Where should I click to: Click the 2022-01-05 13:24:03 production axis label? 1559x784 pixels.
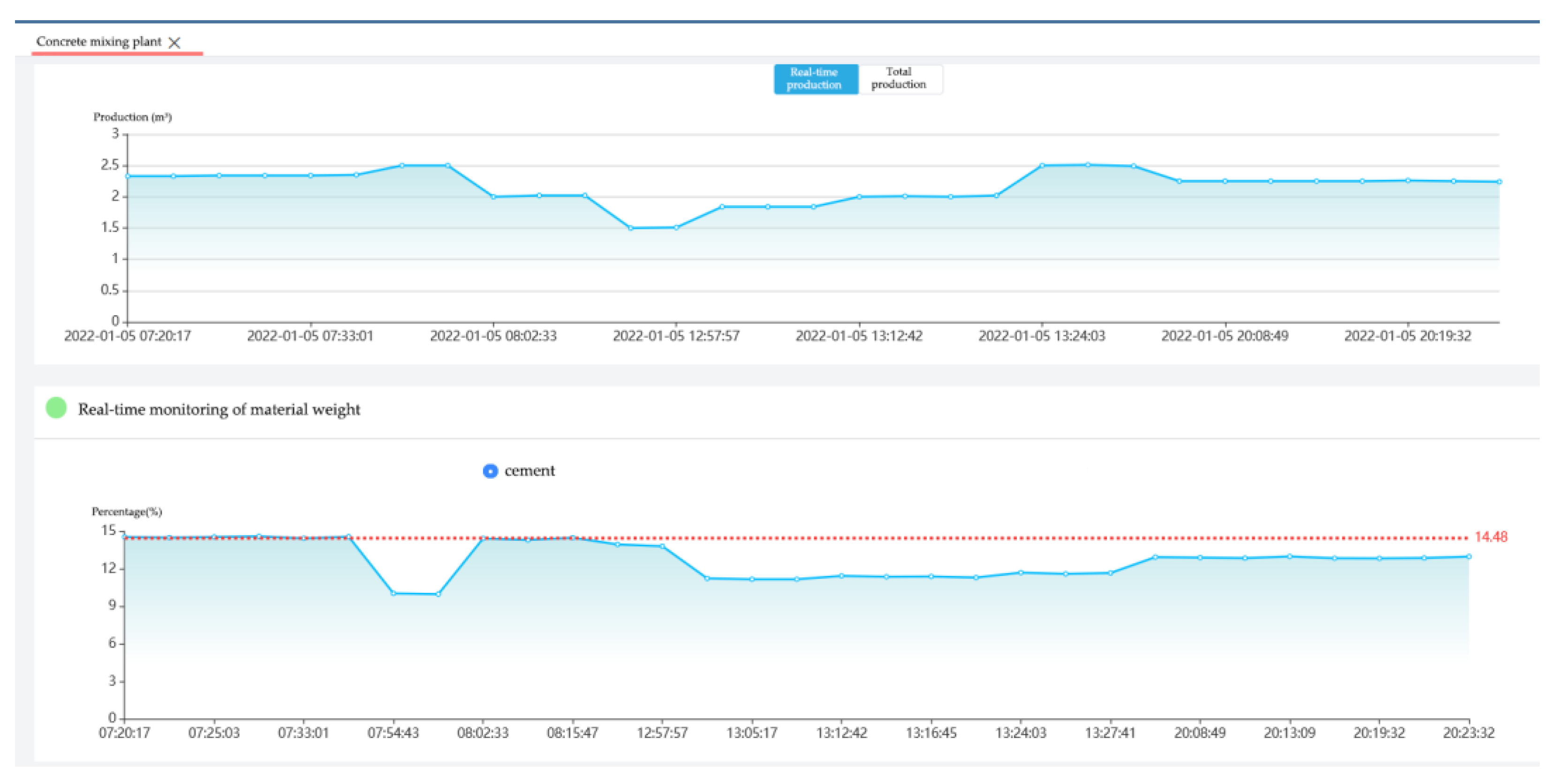pyautogui.click(x=1042, y=336)
